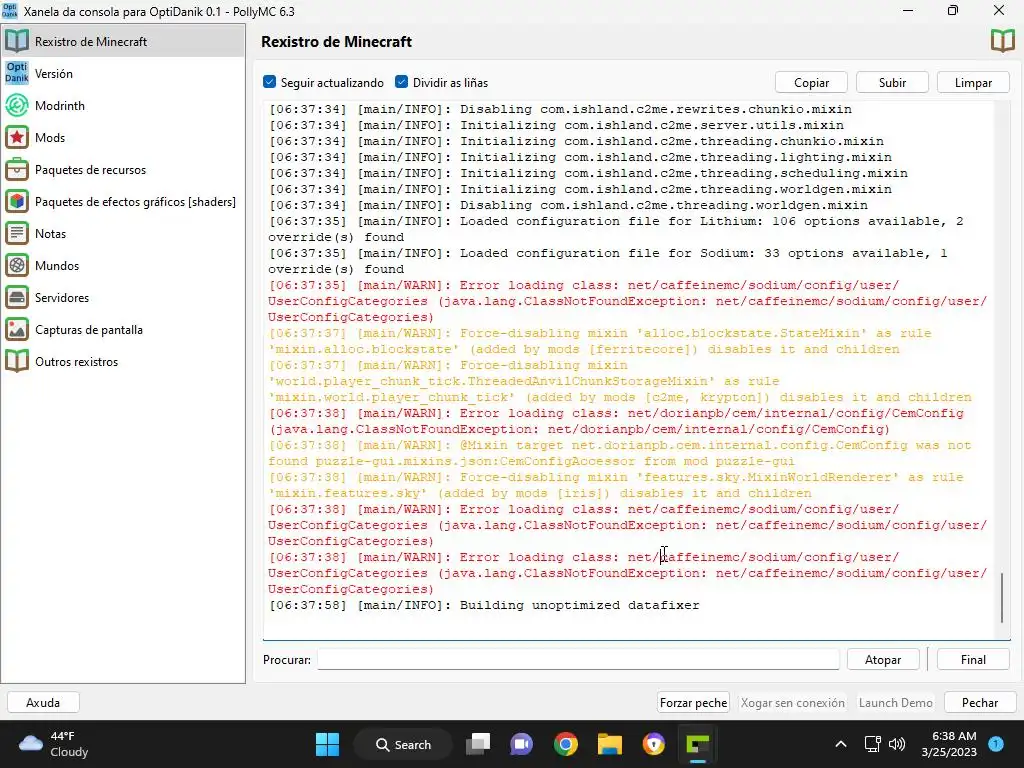
Task: Toggle Dividir as liñas checkbox
Action: [402, 82]
